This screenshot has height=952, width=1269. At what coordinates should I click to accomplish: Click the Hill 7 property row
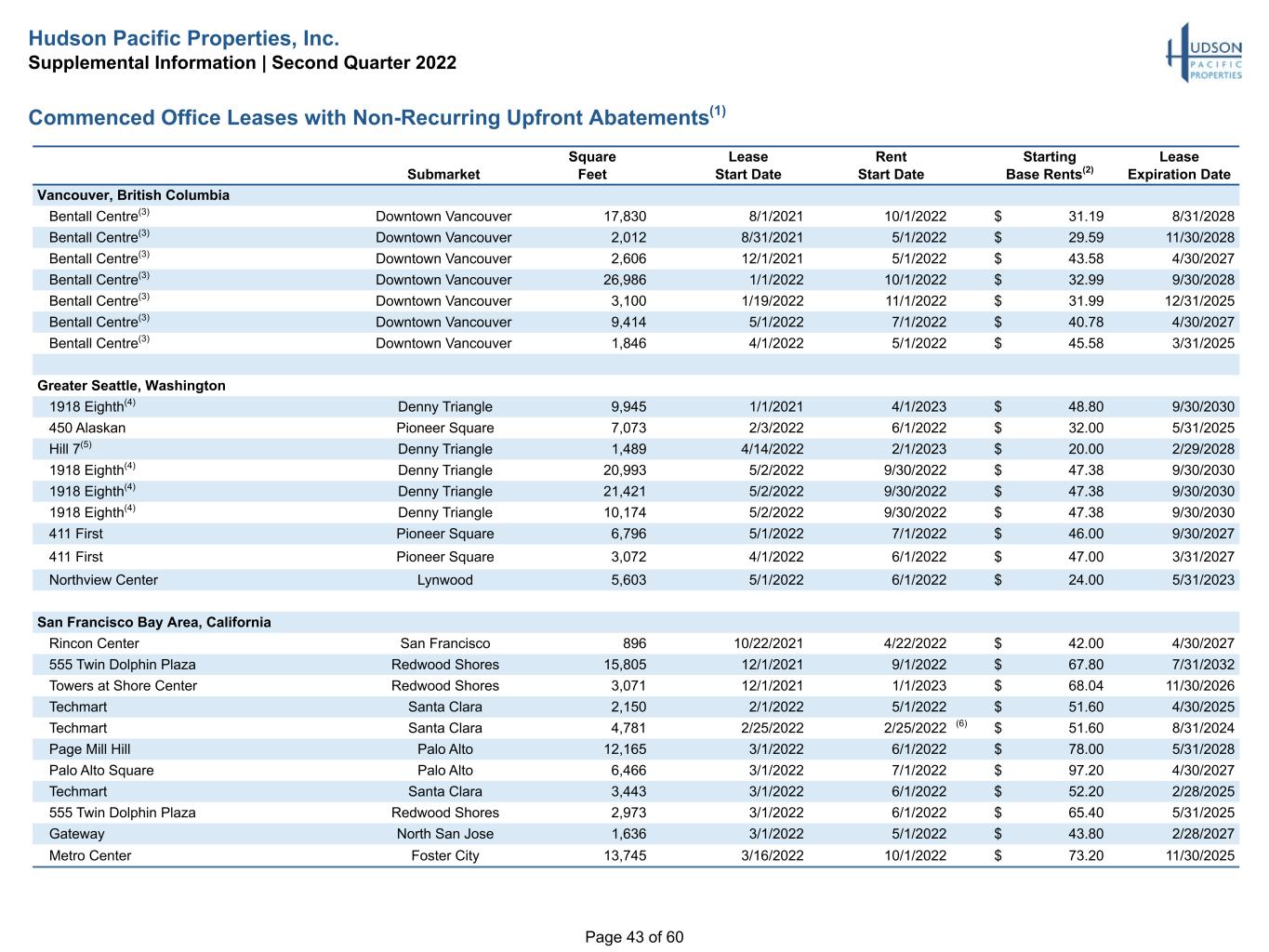point(636,449)
